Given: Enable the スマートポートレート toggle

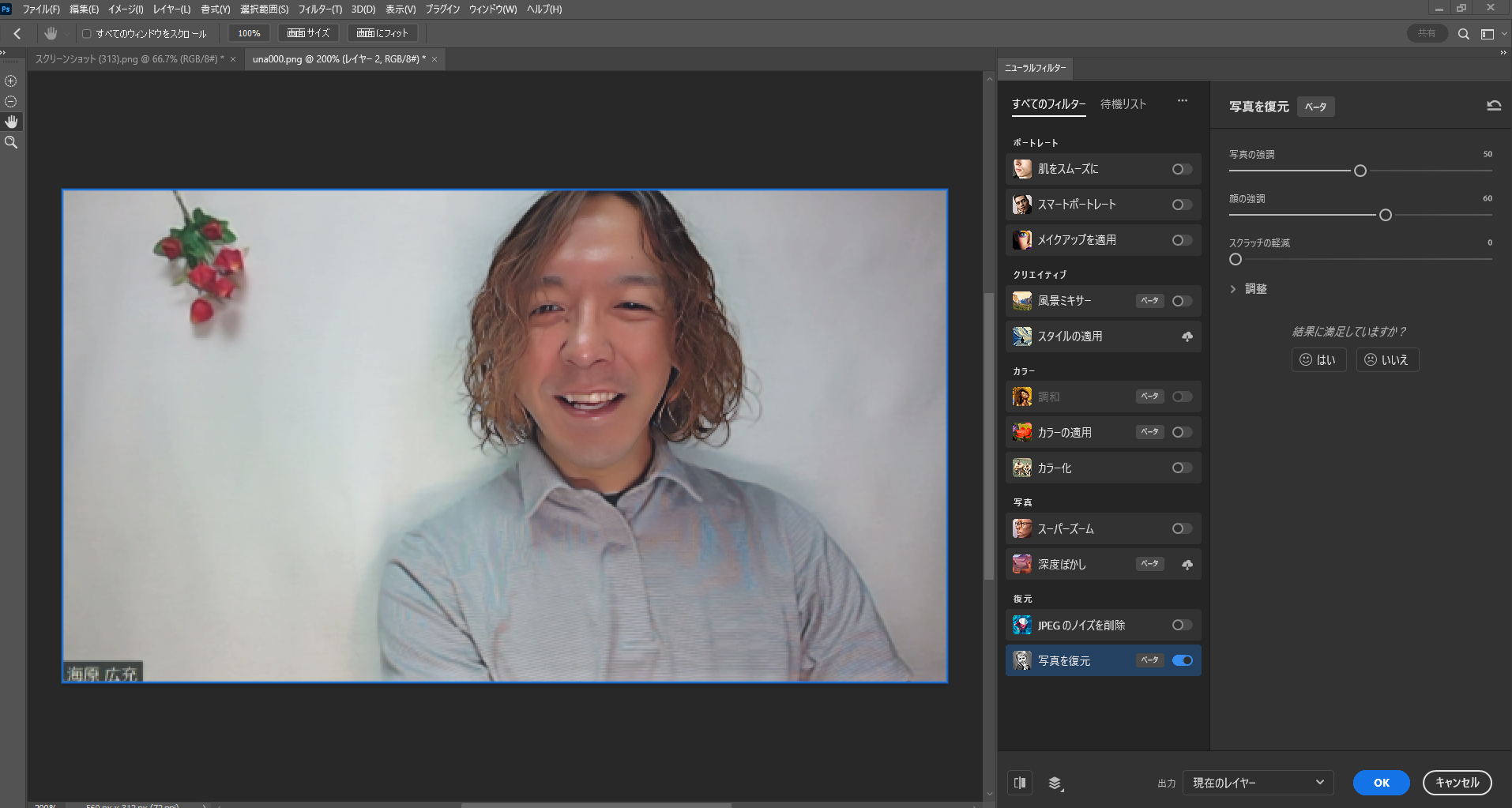Looking at the screenshot, I should click(1182, 205).
